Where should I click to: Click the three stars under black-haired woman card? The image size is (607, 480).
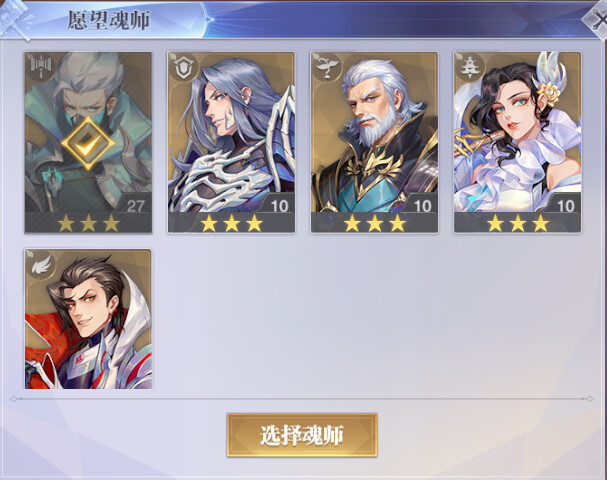click(518, 223)
